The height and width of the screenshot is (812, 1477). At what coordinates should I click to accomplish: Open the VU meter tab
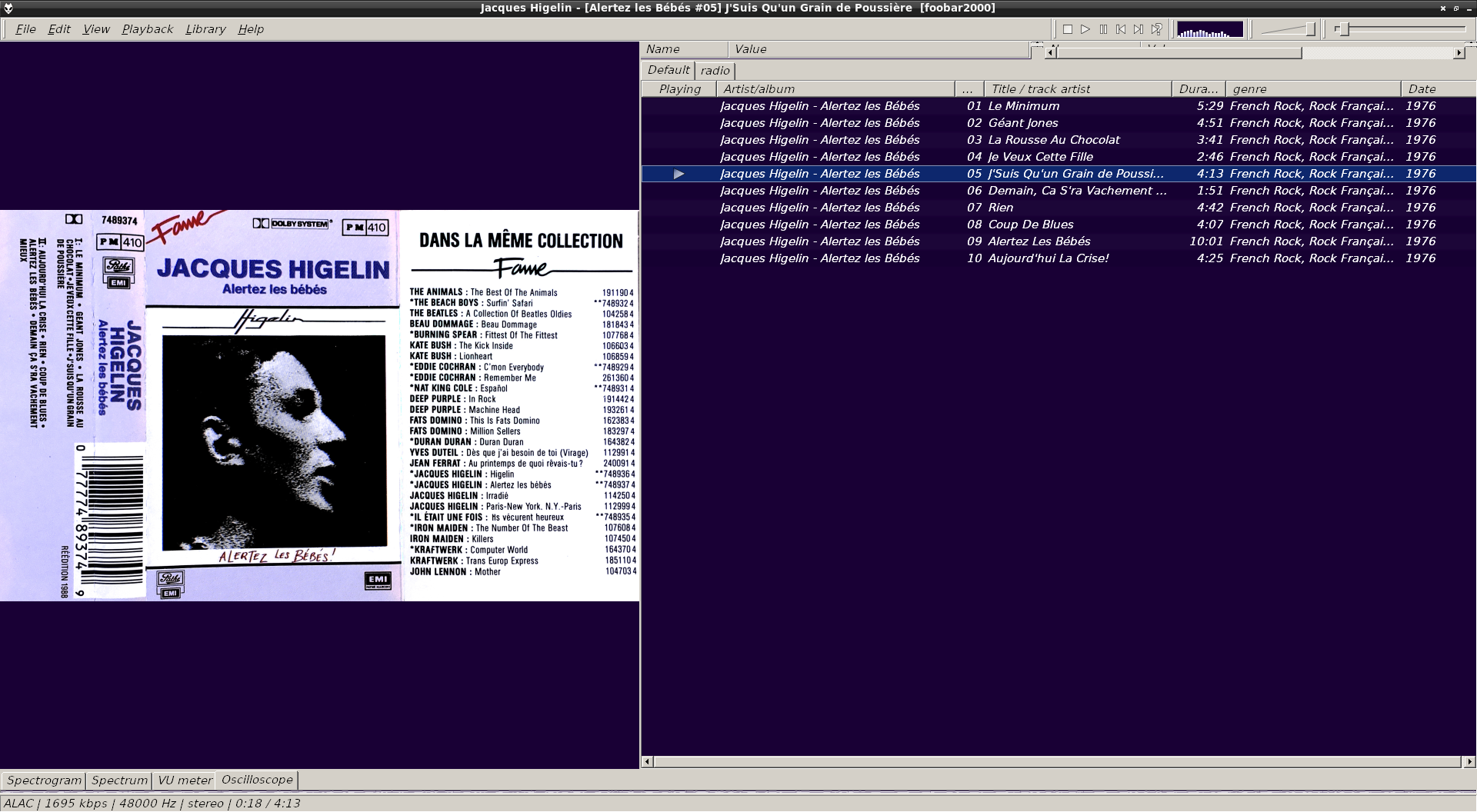185,780
